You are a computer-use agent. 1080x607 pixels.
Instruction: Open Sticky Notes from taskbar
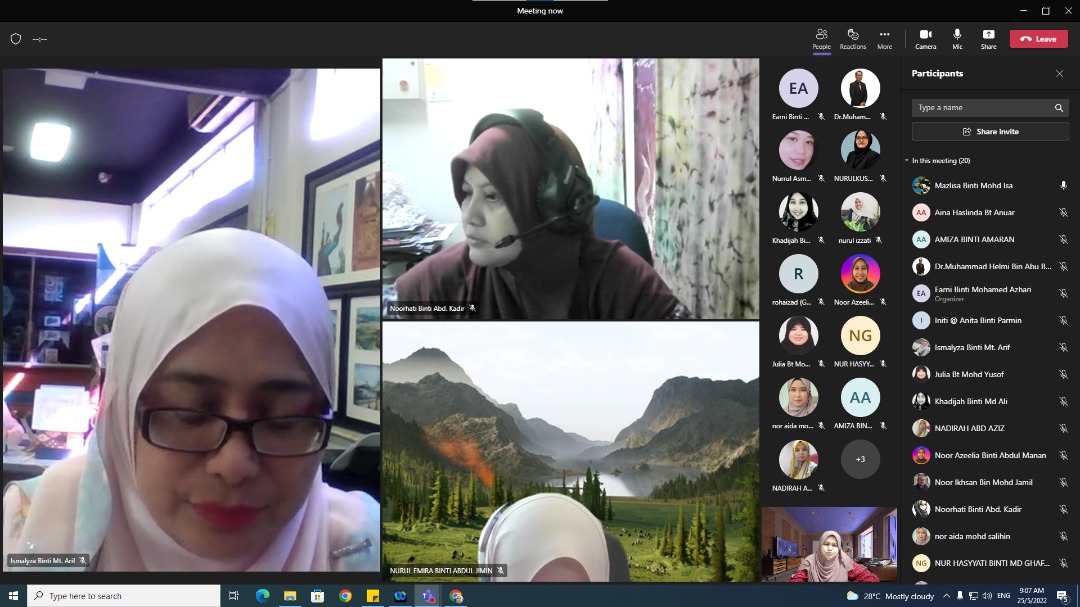[373, 595]
